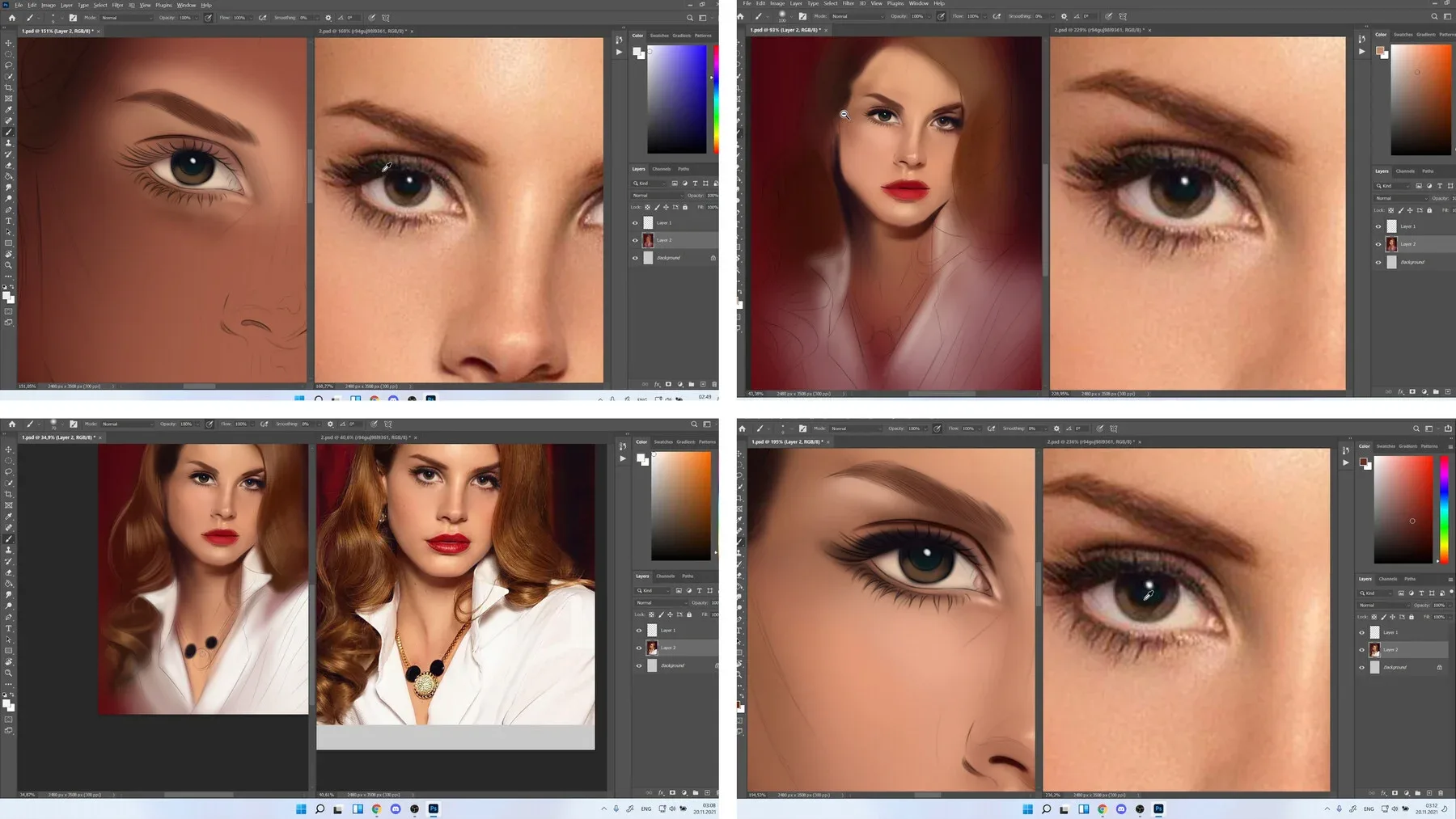Viewport: 1456px width, 819px height.
Task: Hide Layer 2 in the 34.9% window
Action: pos(639,648)
